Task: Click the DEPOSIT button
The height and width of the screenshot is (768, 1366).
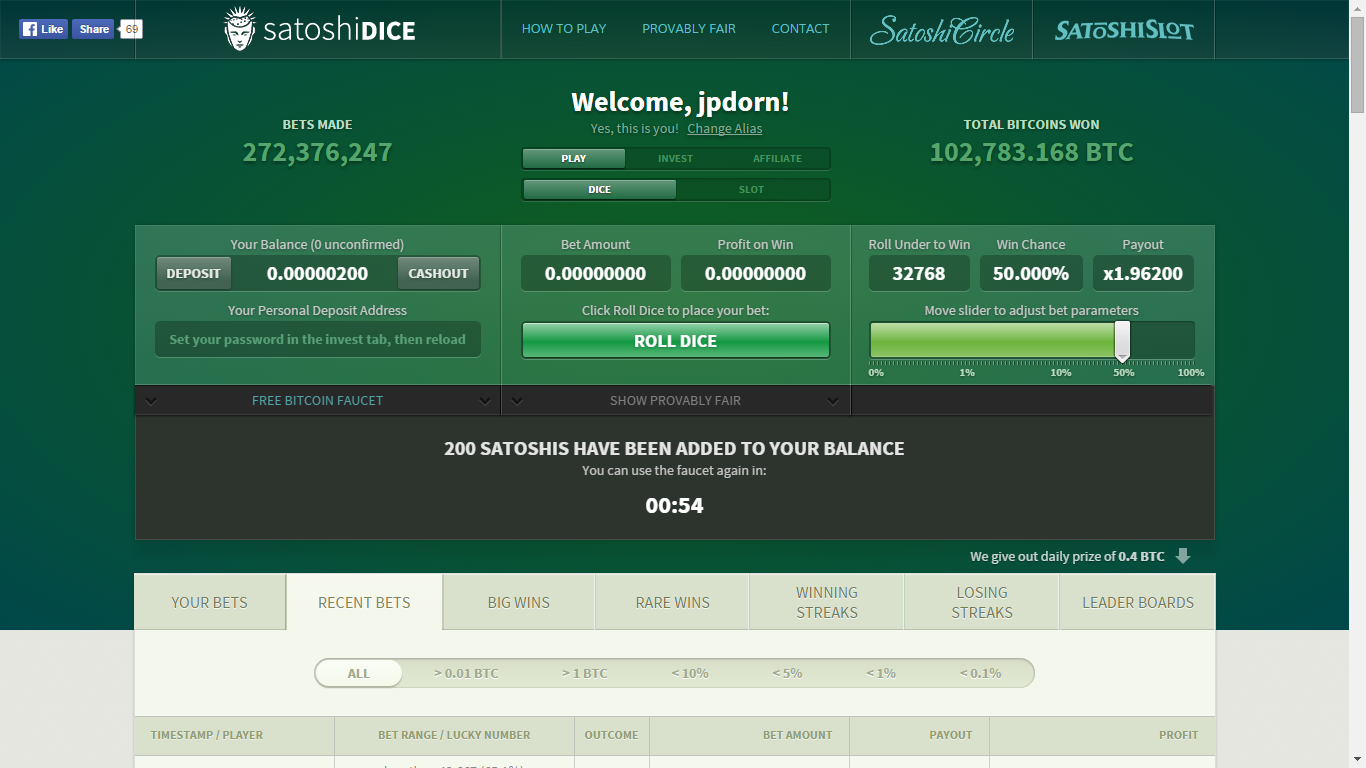Action: coord(193,272)
